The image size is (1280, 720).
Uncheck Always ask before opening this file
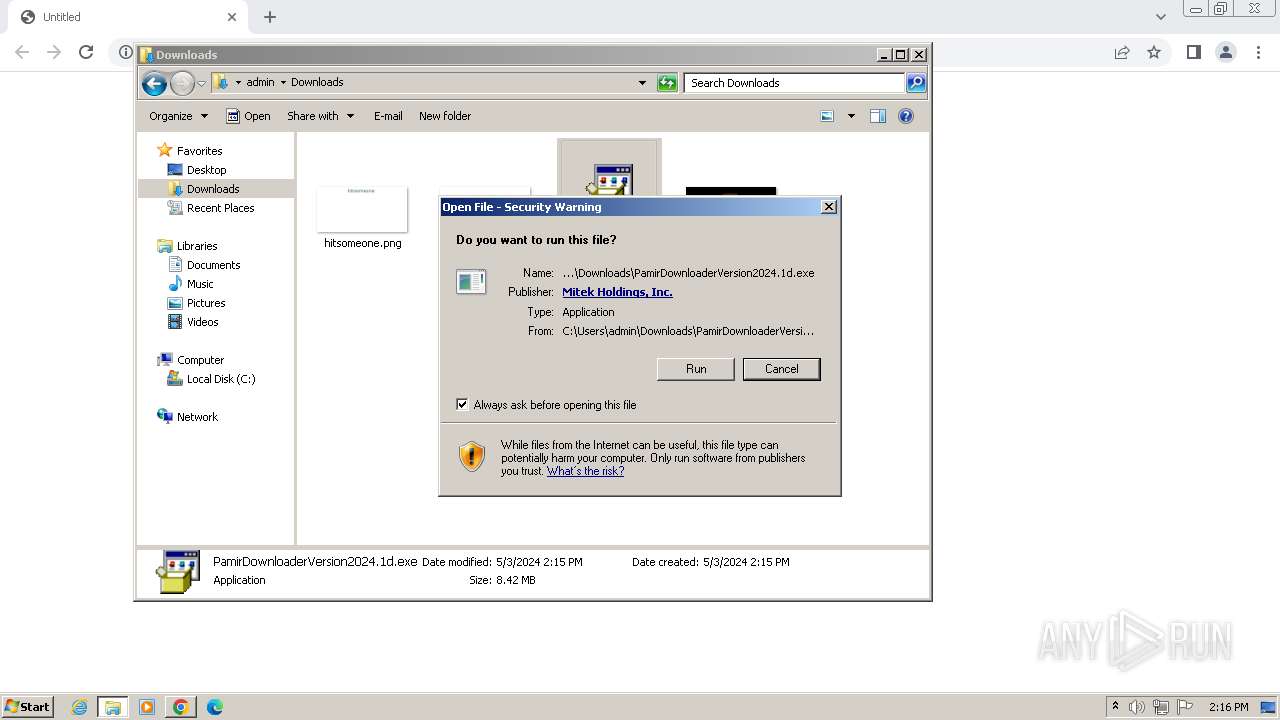point(462,405)
